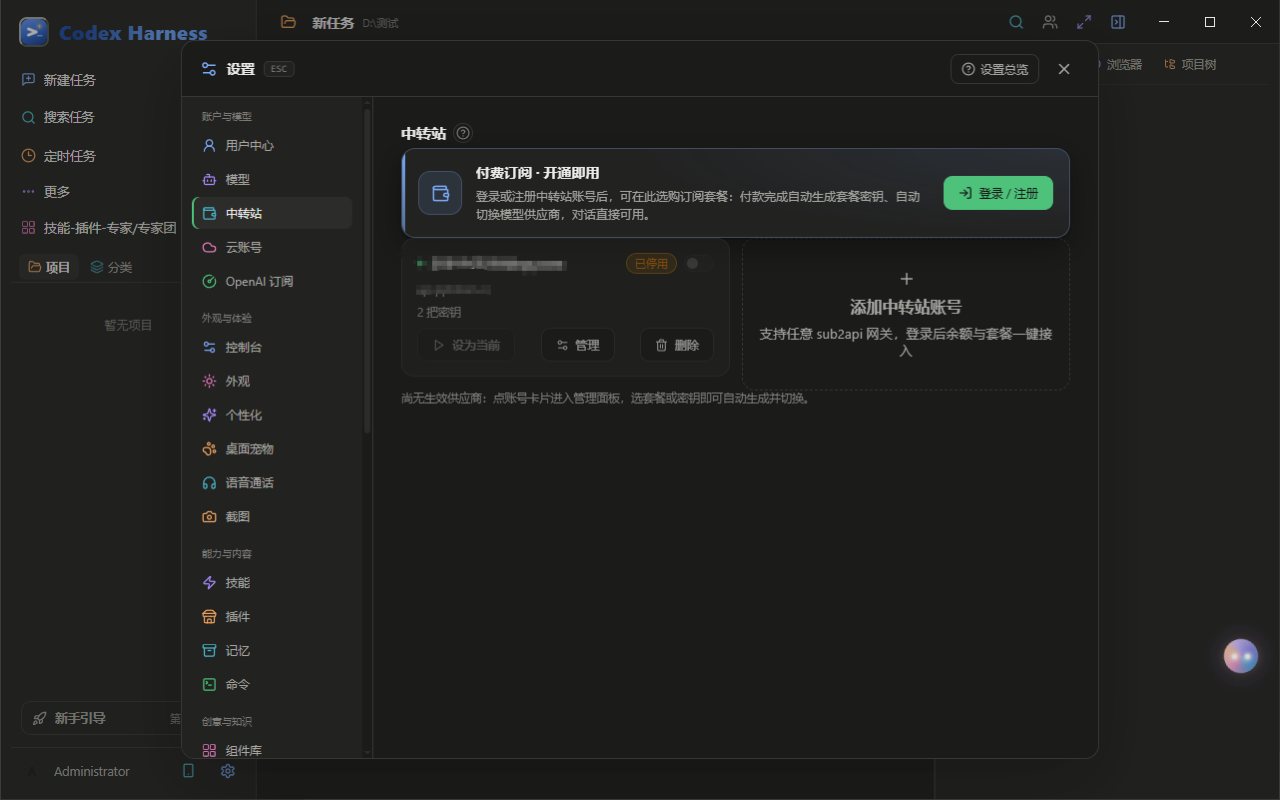Click 已停用 status badge
The image size is (1280, 800).
point(652,264)
